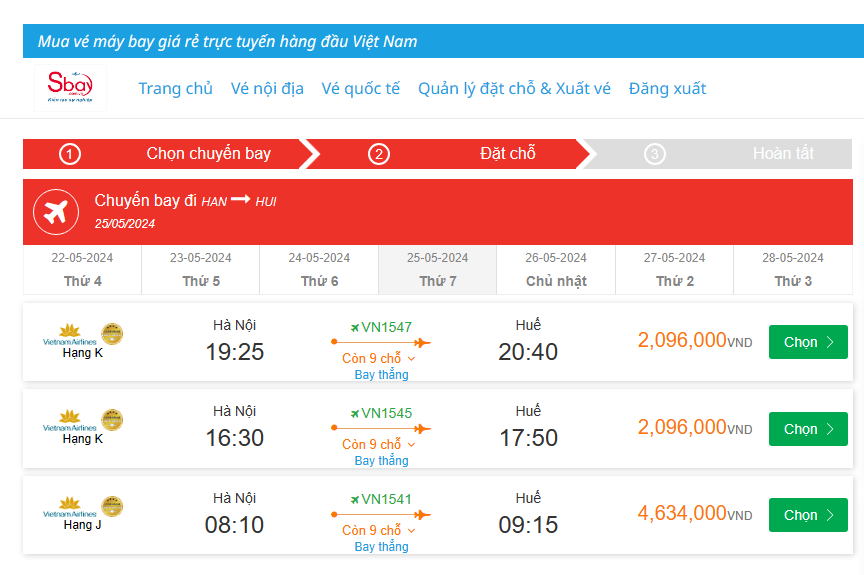Click Chọn for the 4,634,000 VND flight
The width and height of the screenshot is (864, 575).
(808, 515)
